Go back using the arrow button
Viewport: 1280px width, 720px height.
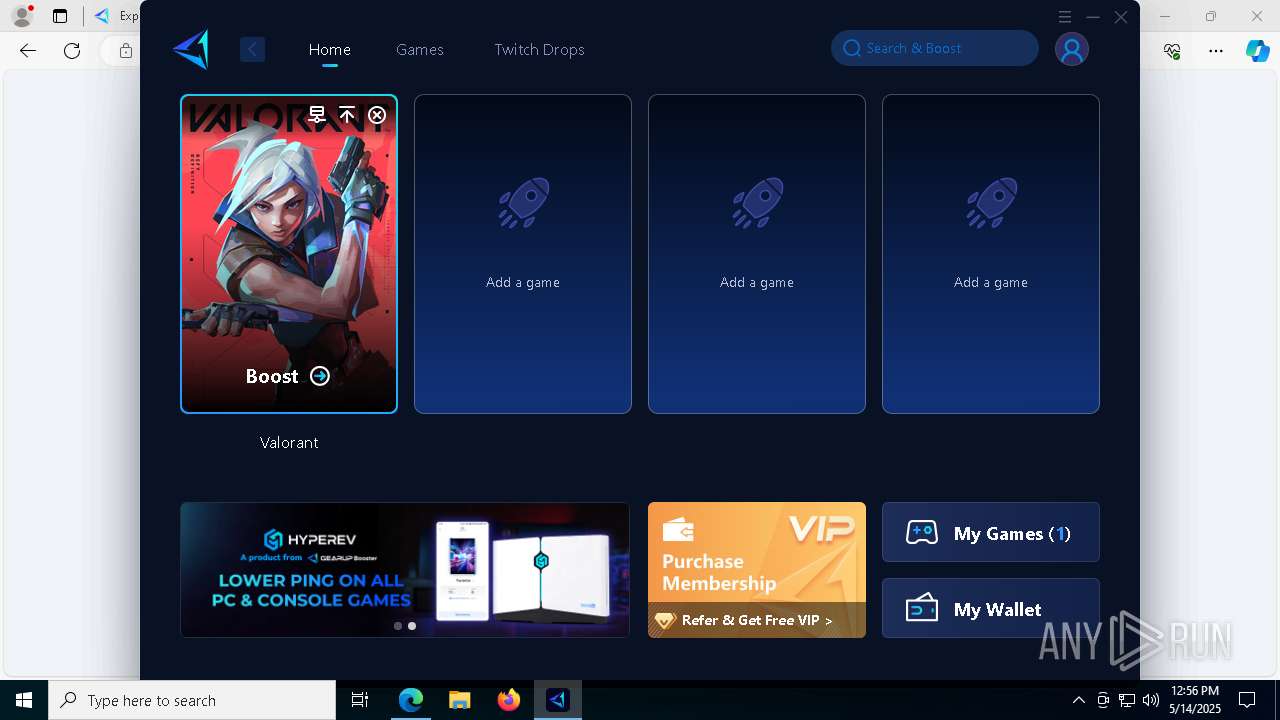coord(252,49)
